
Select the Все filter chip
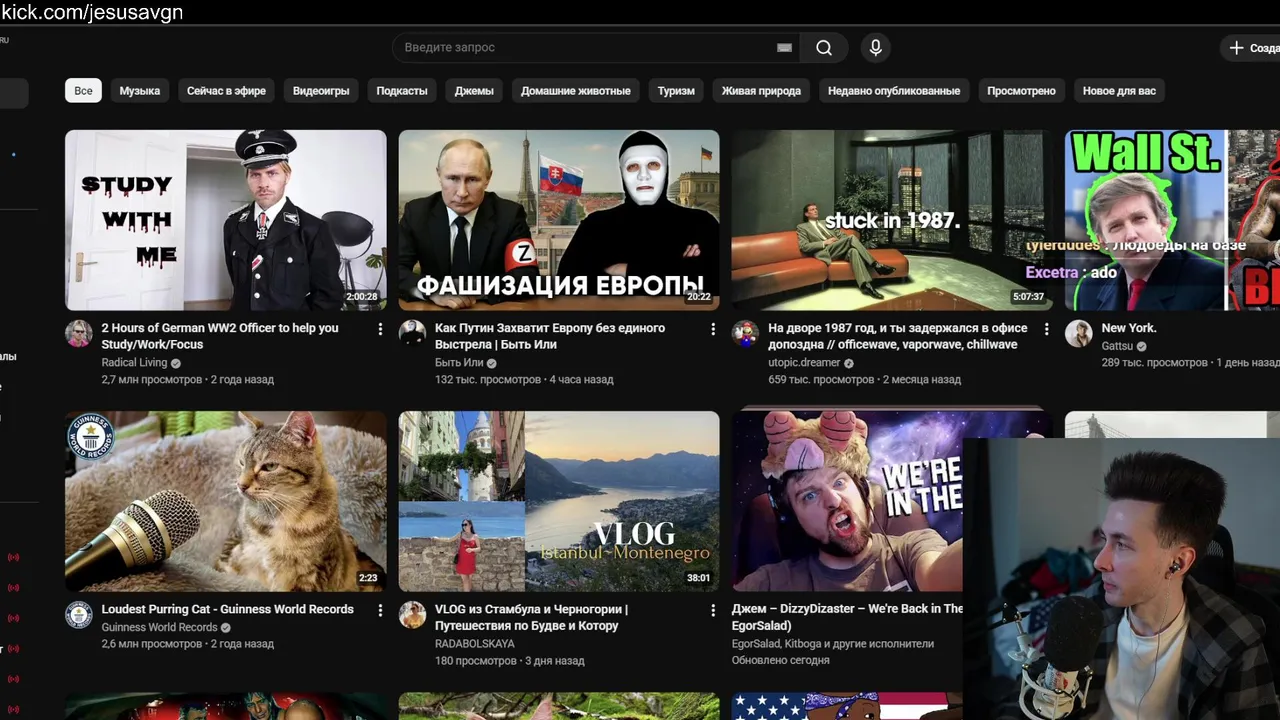tap(83, 90)
